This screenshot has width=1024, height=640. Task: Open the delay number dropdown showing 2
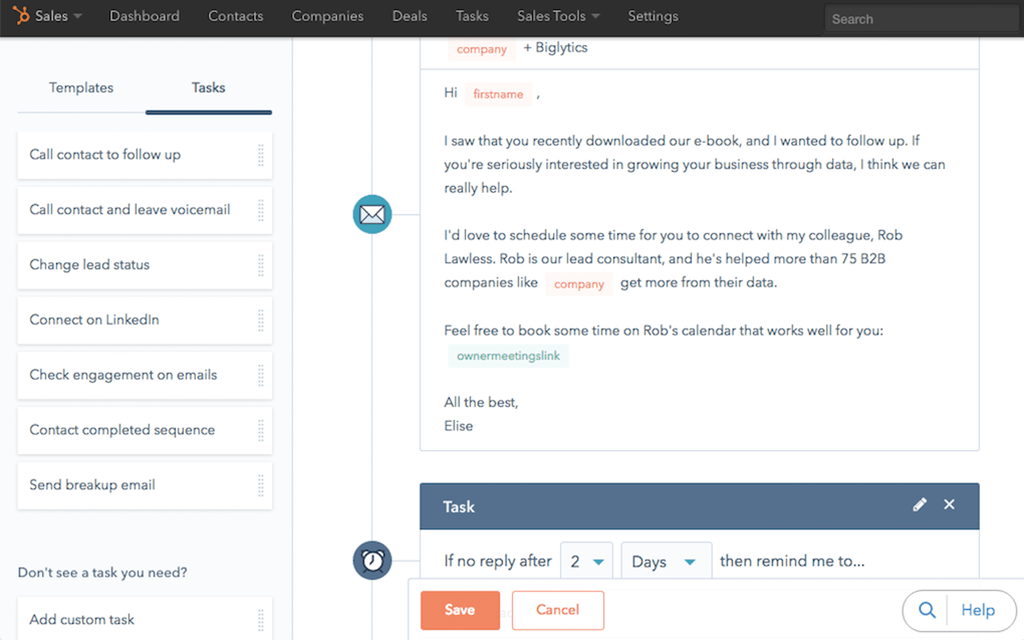click(x=586, y=561)
